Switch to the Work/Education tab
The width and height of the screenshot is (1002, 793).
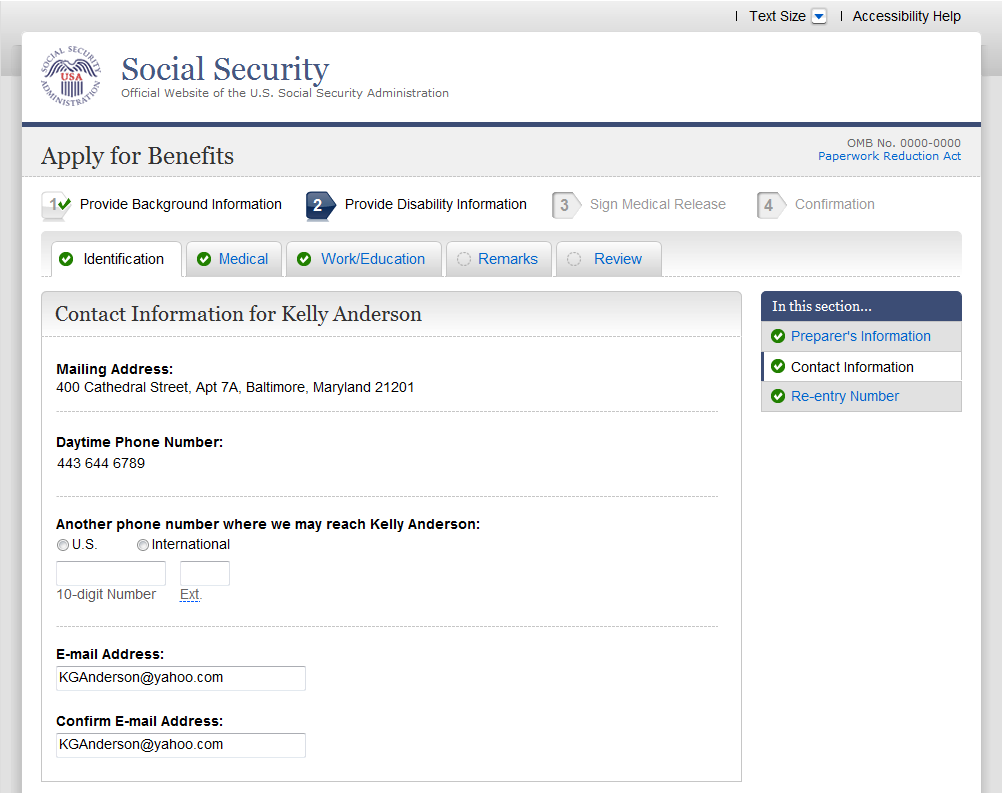(x=372, y=259)
